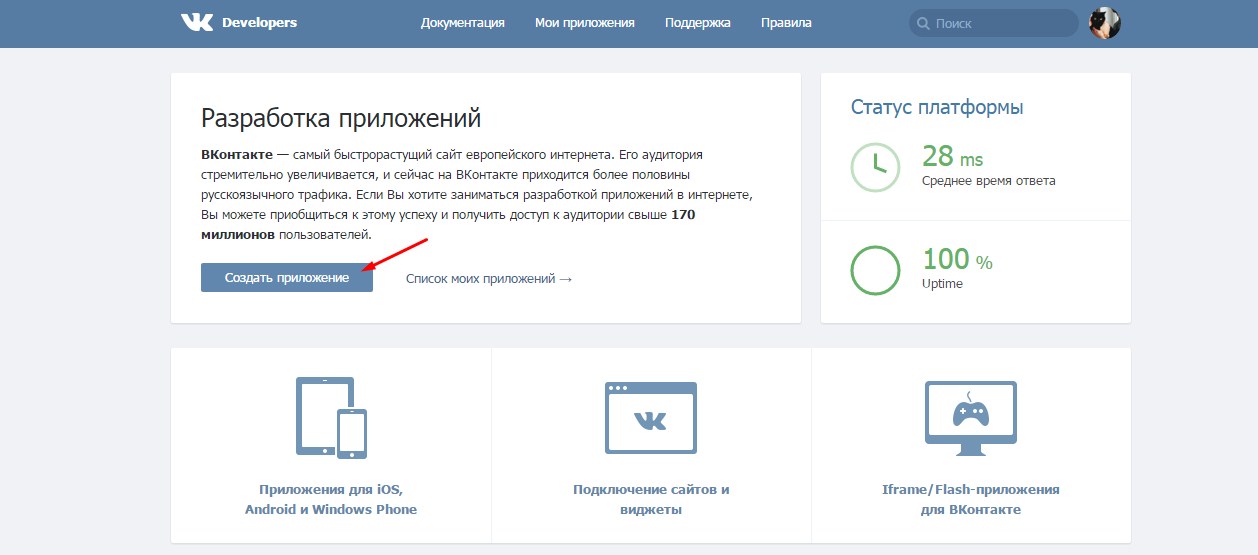1258x555 pixels.
Task: Open Iframe/Flash-приложения для ВКонтакте link
Action: 971,499
